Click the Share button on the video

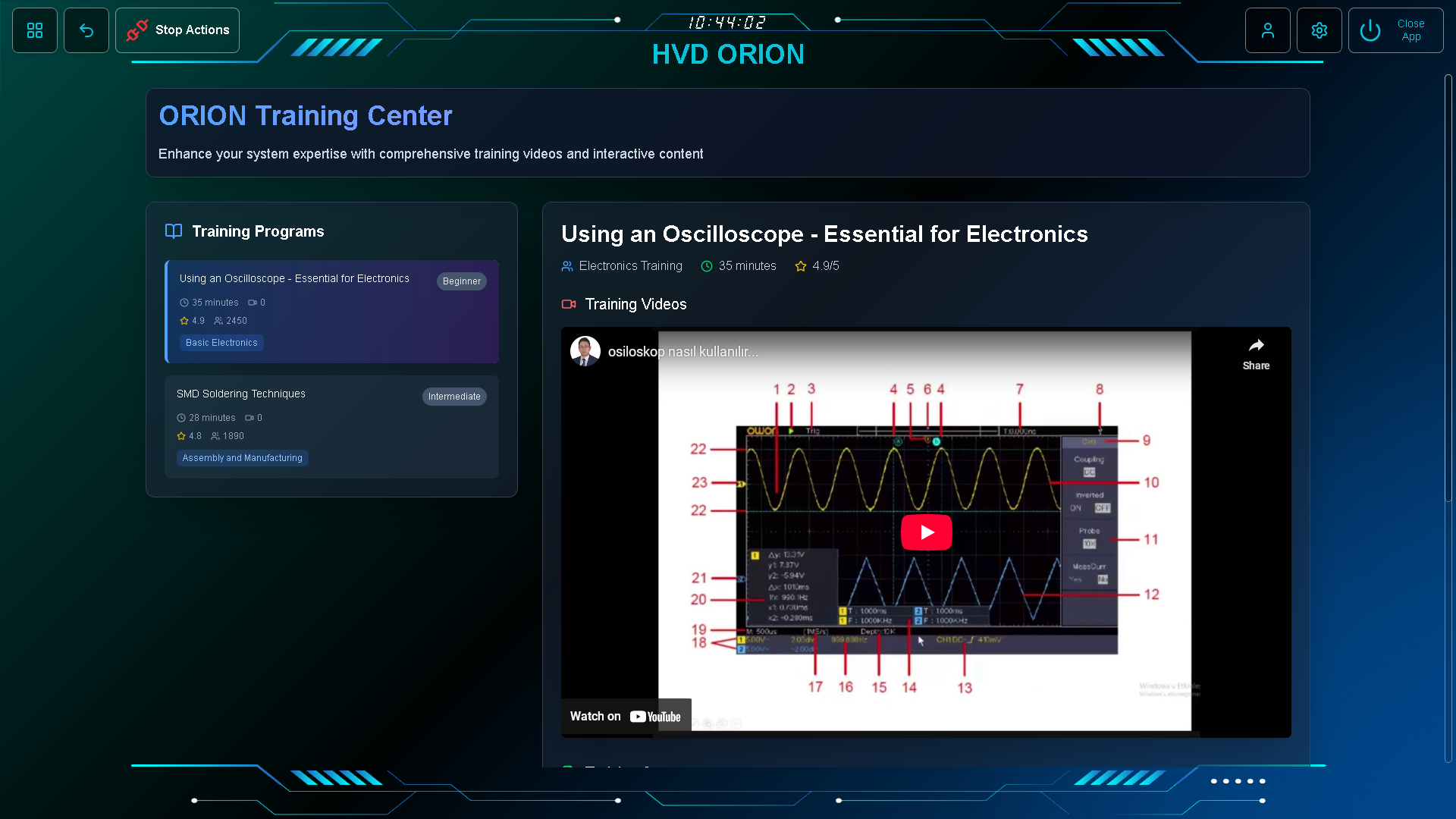[1257, 353]
